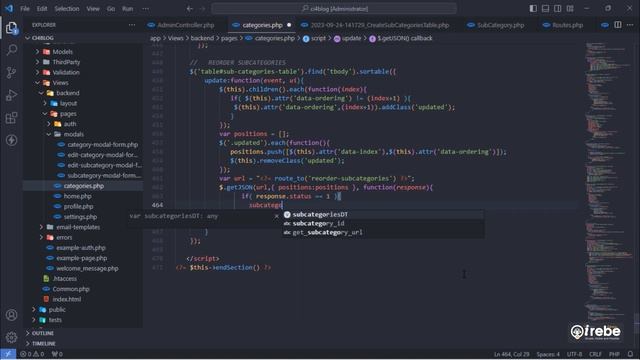The height and width of the screenshot is (360, 640).
Task: Expand the errors folder
Action: point(41,237)
